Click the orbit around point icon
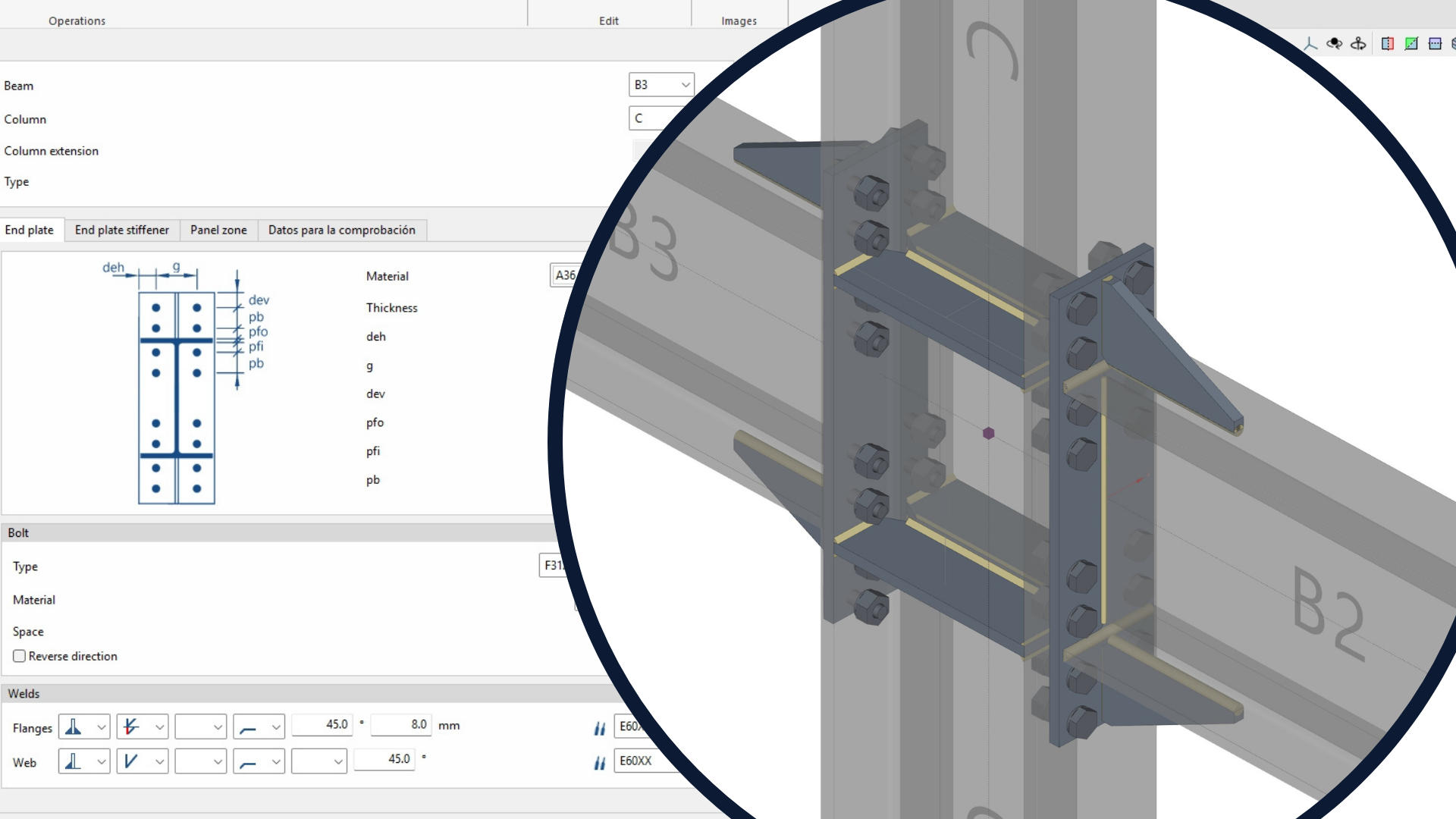Screen dimensions: 1456x819 point(1335,44)
